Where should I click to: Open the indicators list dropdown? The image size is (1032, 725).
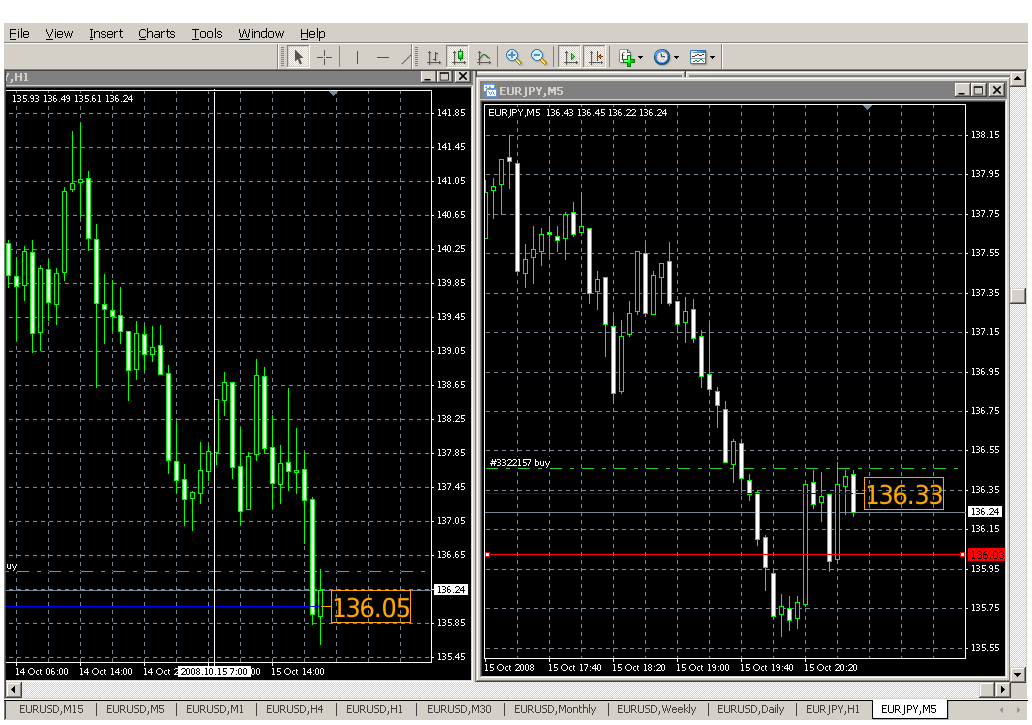[640, 58]
